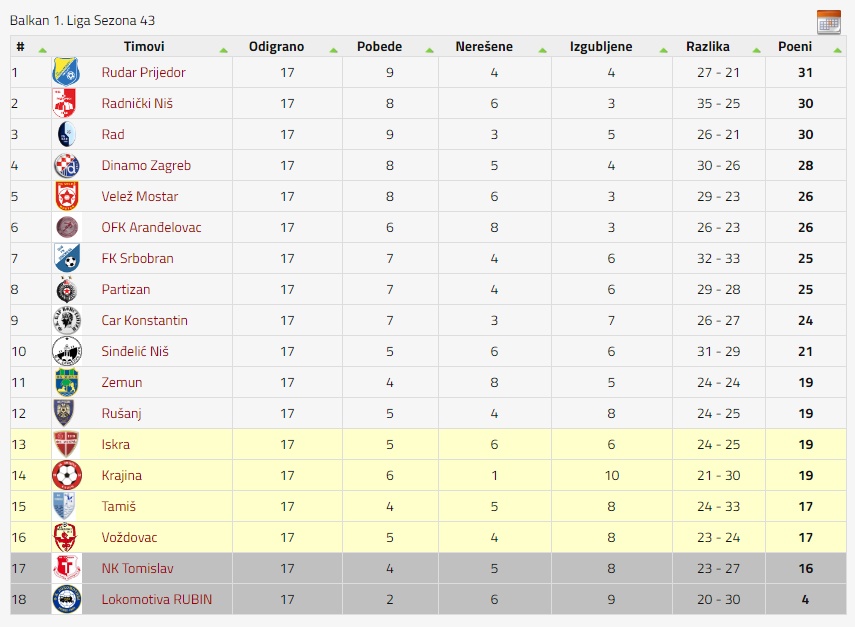Sort table by Poeni column arrow
The height and width of the screenshot is (627, 855).
pos(838,50)
